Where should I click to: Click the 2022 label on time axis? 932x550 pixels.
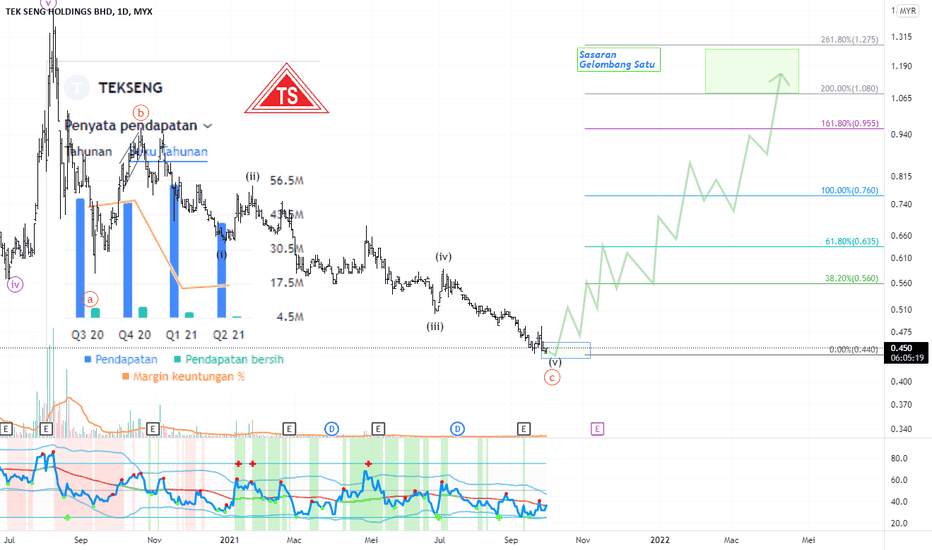click(660, 540)
